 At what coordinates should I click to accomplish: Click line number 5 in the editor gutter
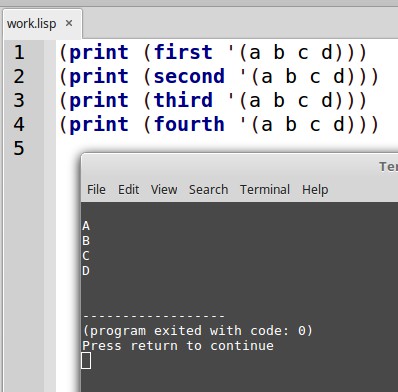[19, 148]
